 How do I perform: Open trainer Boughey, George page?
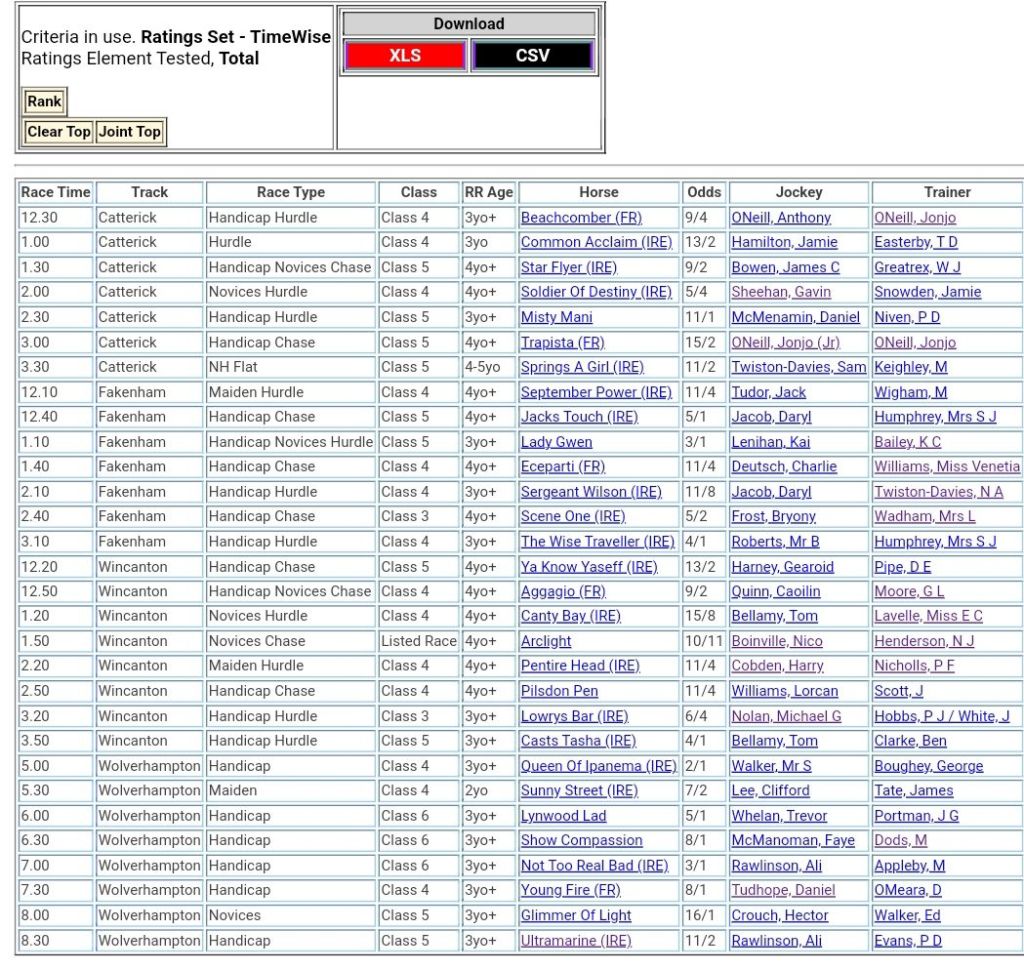point(928,766)
